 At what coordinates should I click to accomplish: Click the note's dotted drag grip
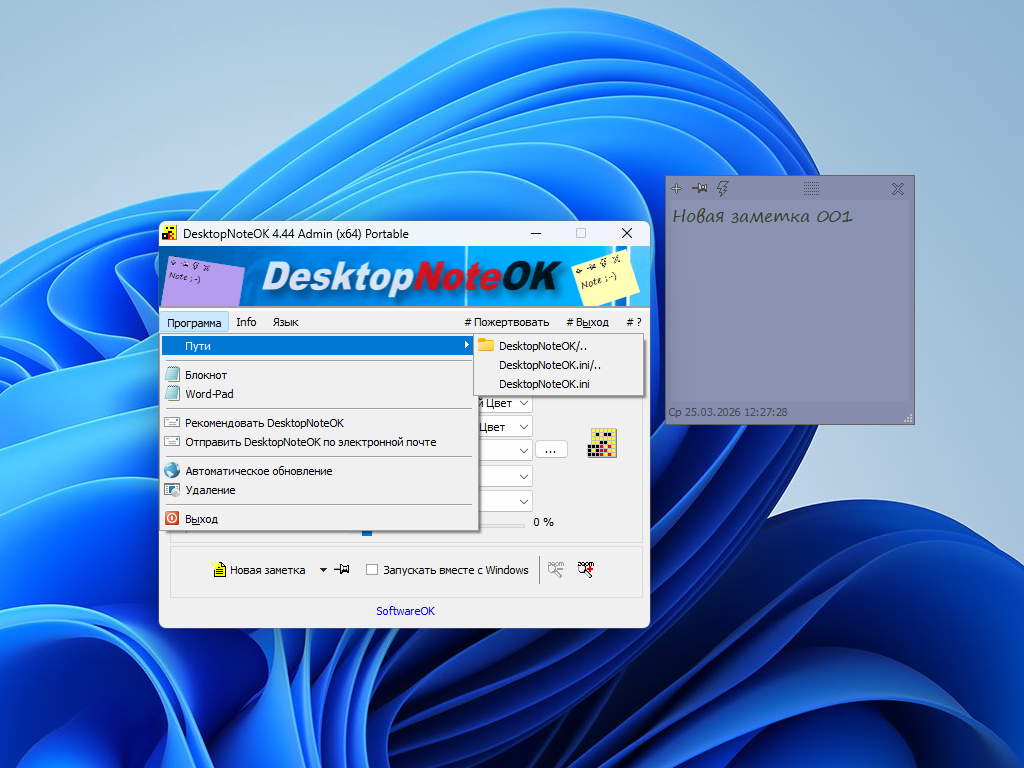[x=811, y=189]
